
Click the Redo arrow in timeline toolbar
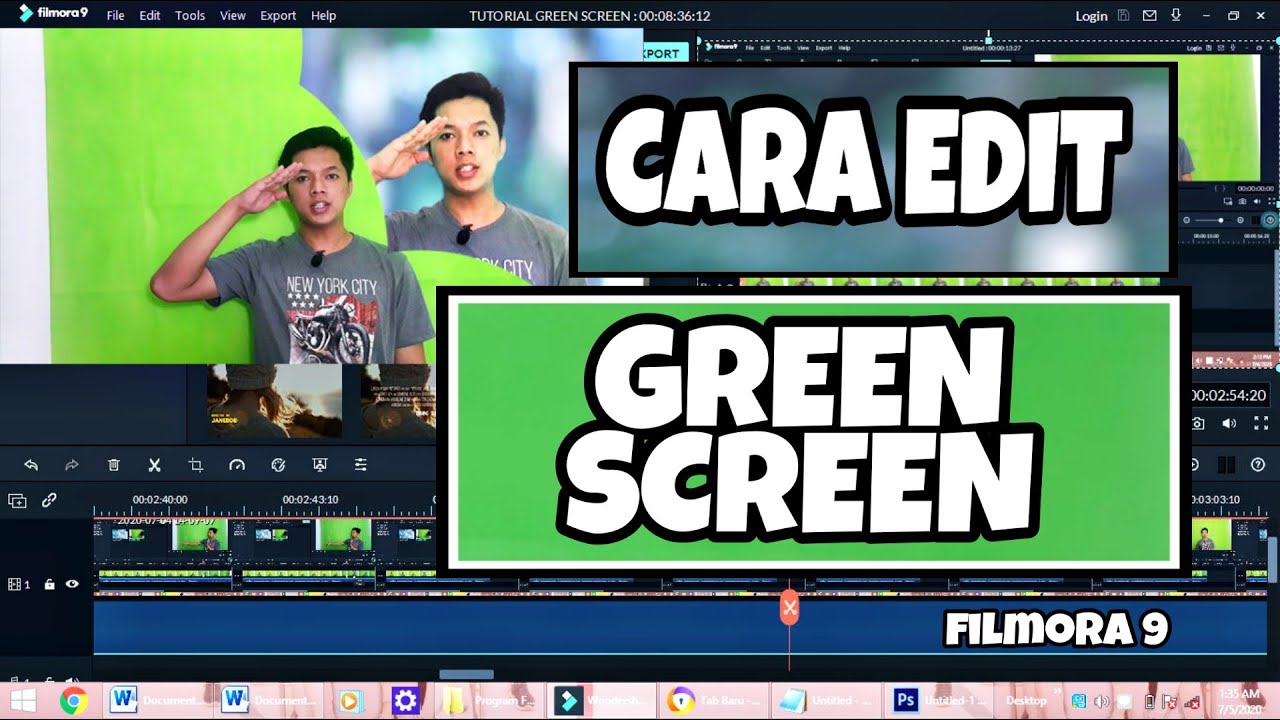(x=72, y=465)
